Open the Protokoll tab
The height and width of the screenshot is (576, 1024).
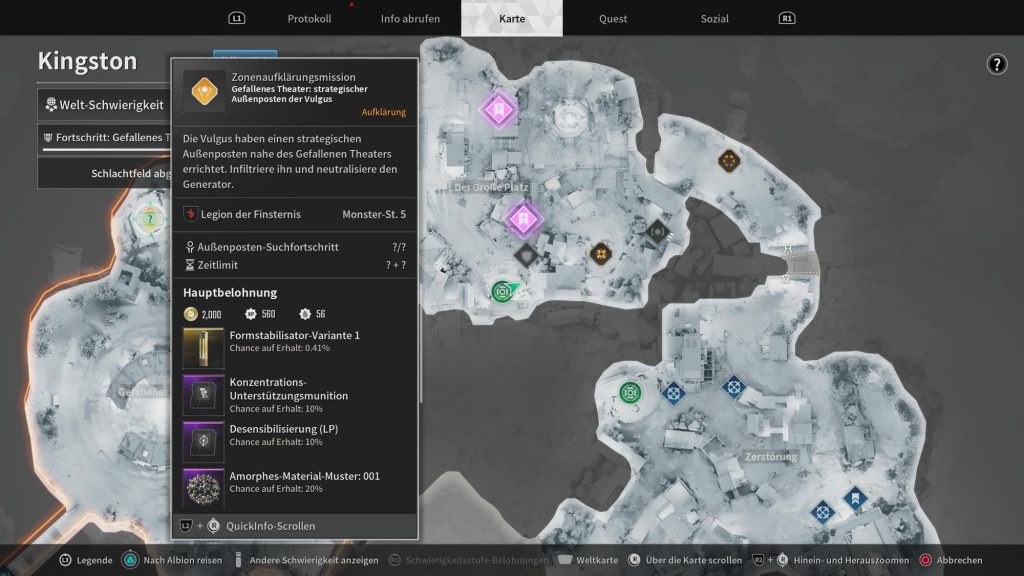point(309,19)
